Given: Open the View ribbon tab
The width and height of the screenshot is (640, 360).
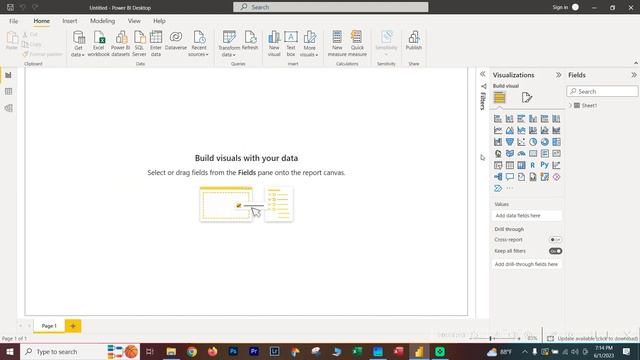Looking at the screenshot, I should click(134, 21).
